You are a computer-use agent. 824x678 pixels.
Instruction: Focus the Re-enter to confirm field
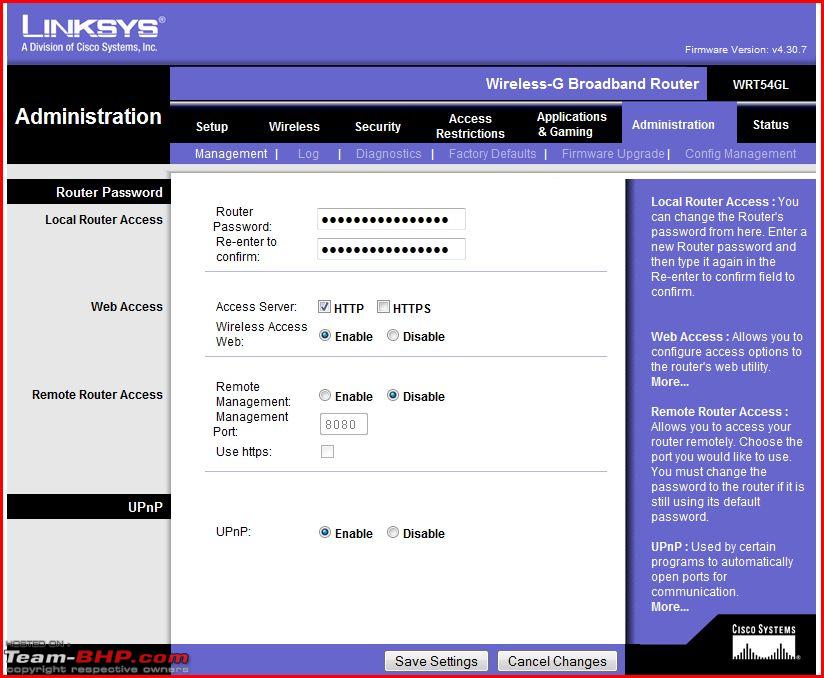[x=391, y=249]
